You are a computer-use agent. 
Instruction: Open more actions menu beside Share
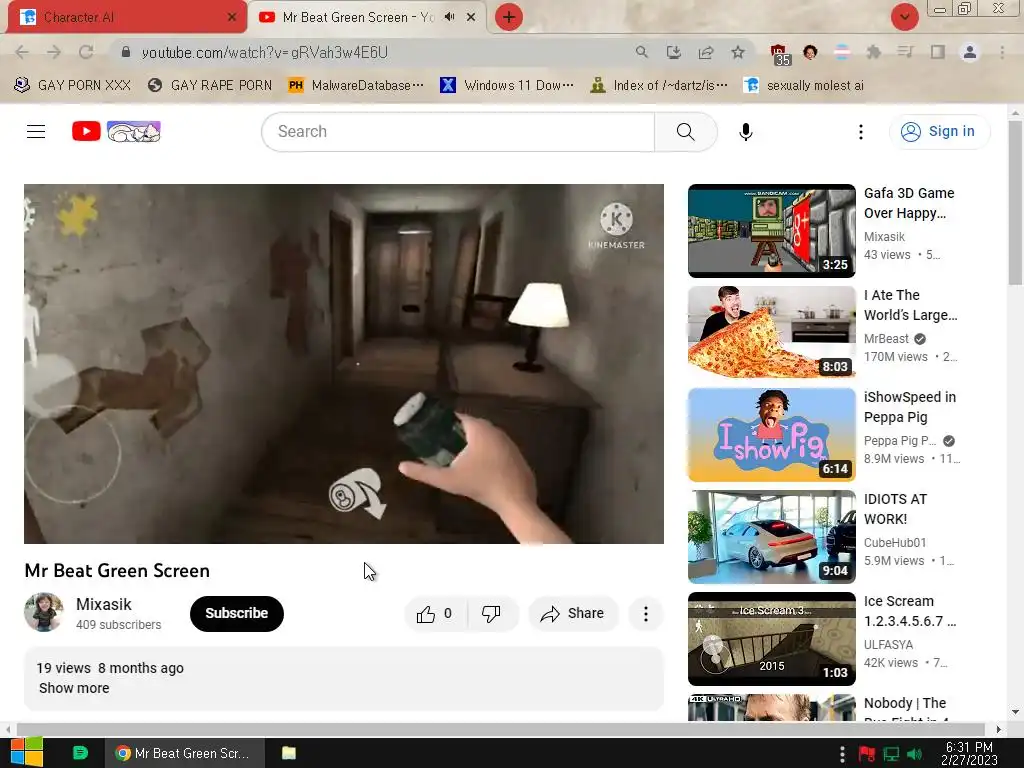coord(645,613)
